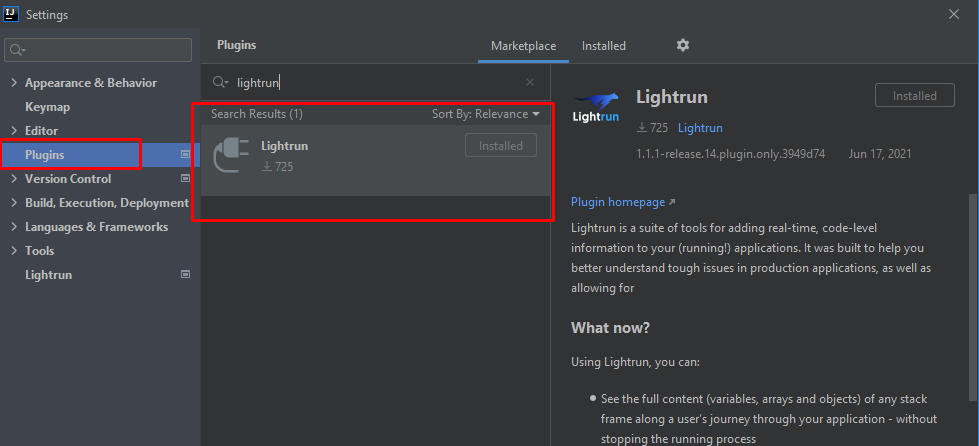This screenshot has height=446, width=979.
Task: Expand Build, Execution, Deployment node
Action: [x=14, y=203]
